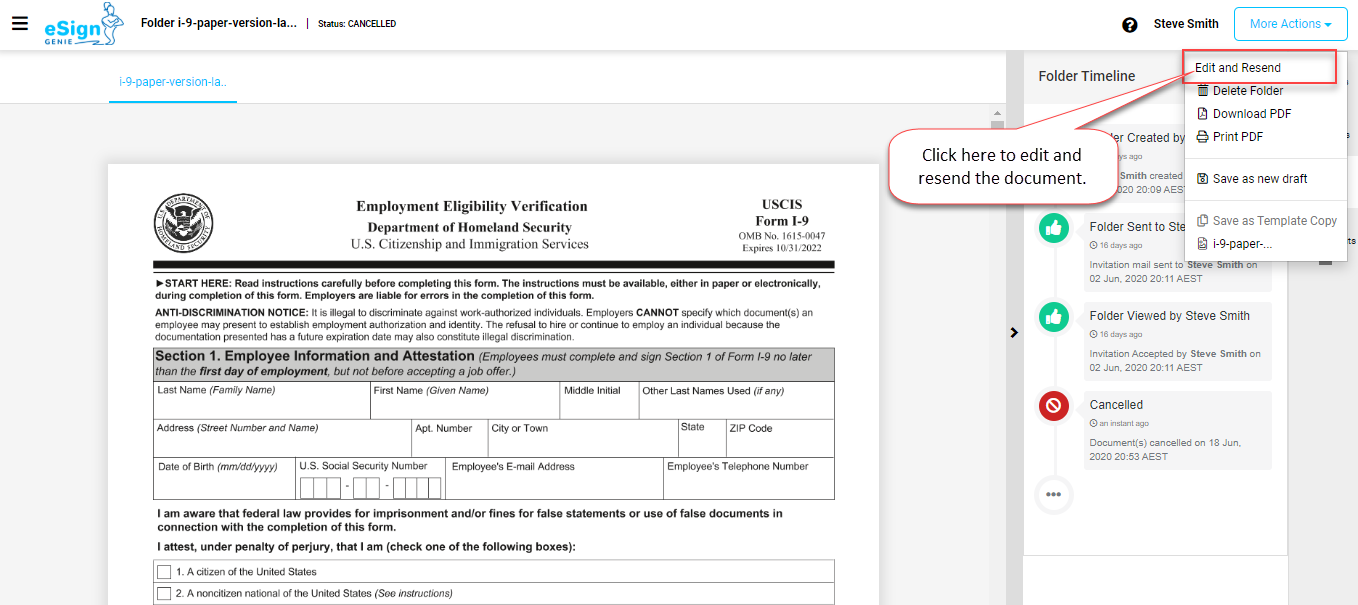Click the disk icon beside Save as new draft
This screenshot has height=605, width=1358.
pyautogui.click(x=1203, y=179)
